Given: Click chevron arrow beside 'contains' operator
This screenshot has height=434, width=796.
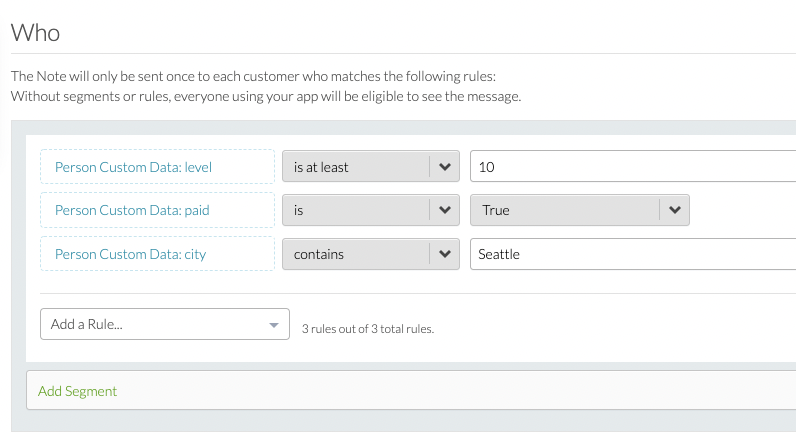Looking at the screenshot, I should pyautogui.click(x=444, y=254).
